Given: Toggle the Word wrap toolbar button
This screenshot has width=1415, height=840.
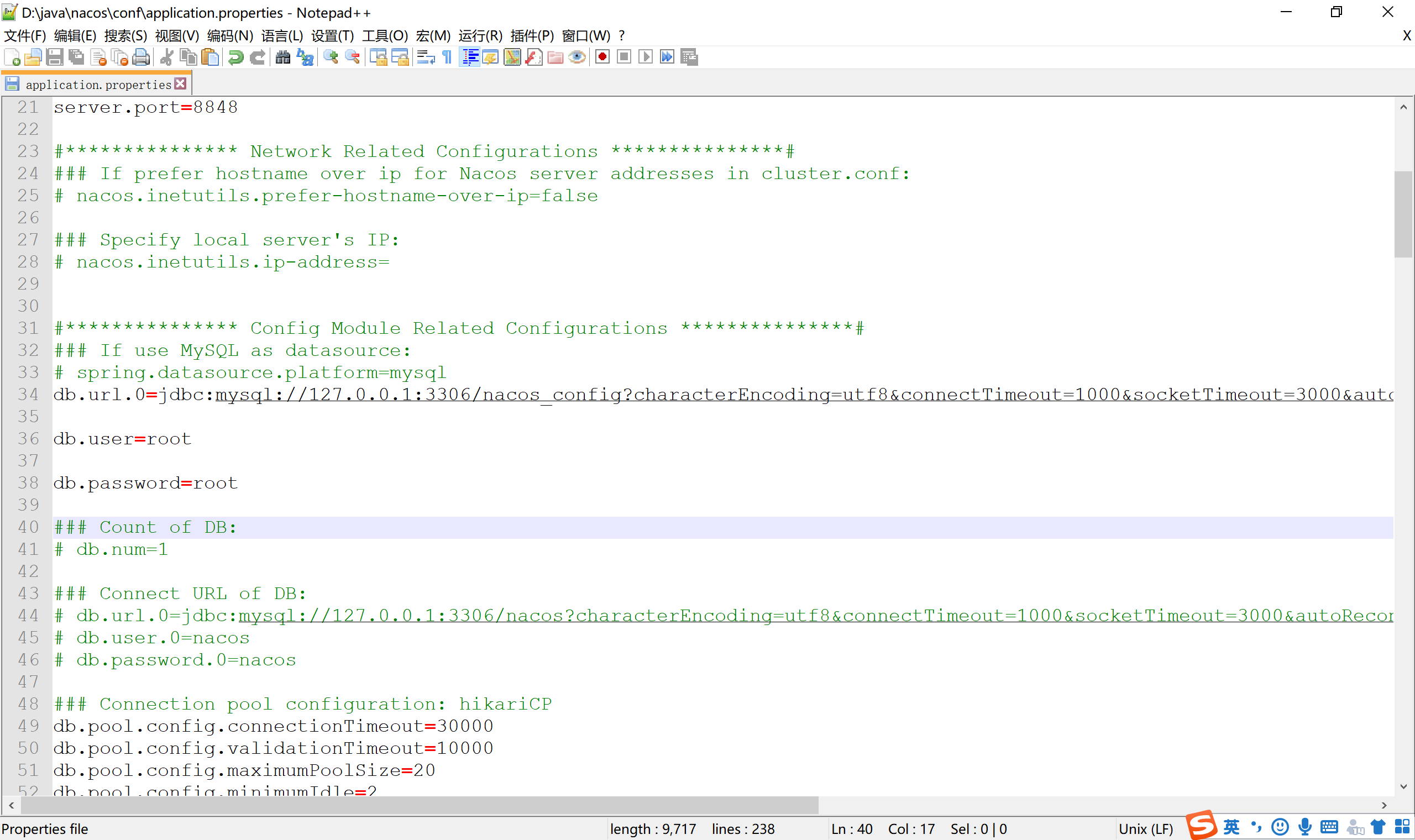Looking at the screenshot, I should pos(425,57).
